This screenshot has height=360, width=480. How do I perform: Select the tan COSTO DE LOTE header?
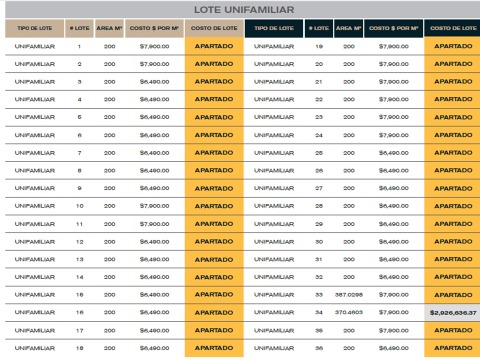coord(214,28)
